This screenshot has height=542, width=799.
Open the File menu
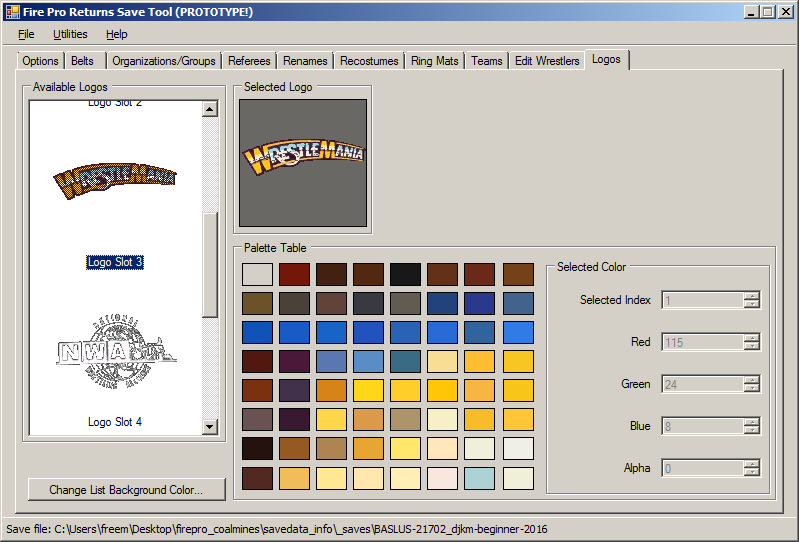click(26, 34)
